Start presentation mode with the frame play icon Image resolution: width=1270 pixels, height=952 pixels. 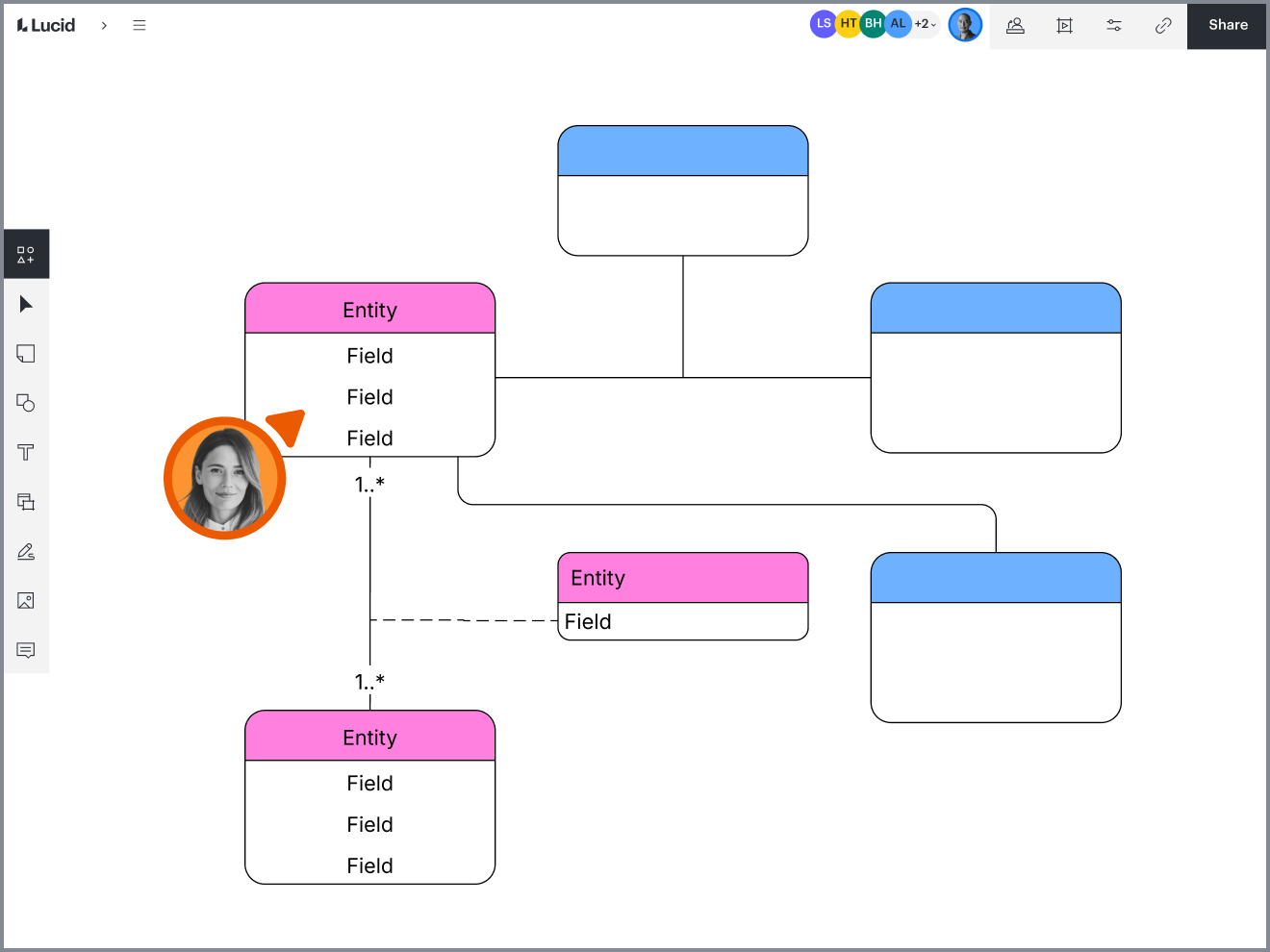point(1064,26)
